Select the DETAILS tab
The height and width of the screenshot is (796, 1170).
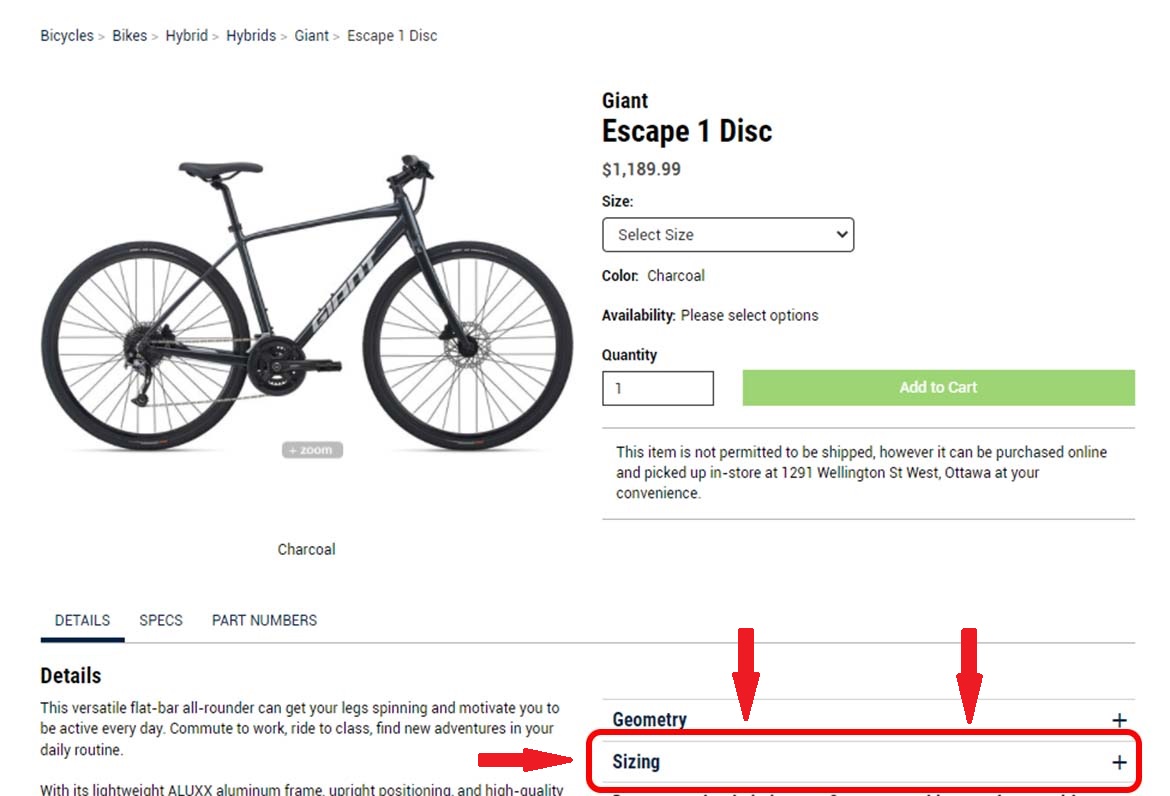(82, 620)
